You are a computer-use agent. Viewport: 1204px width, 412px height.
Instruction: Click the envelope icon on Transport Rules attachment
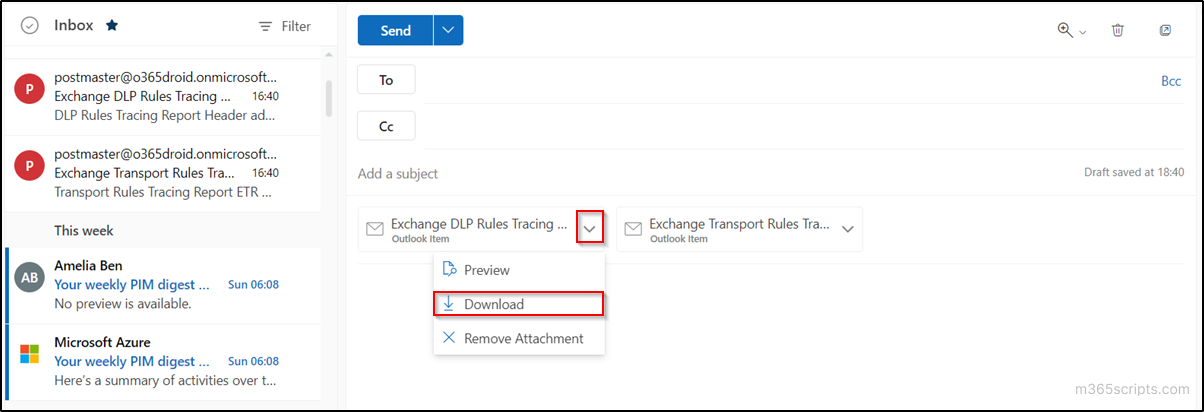click(x=633, y=229)
